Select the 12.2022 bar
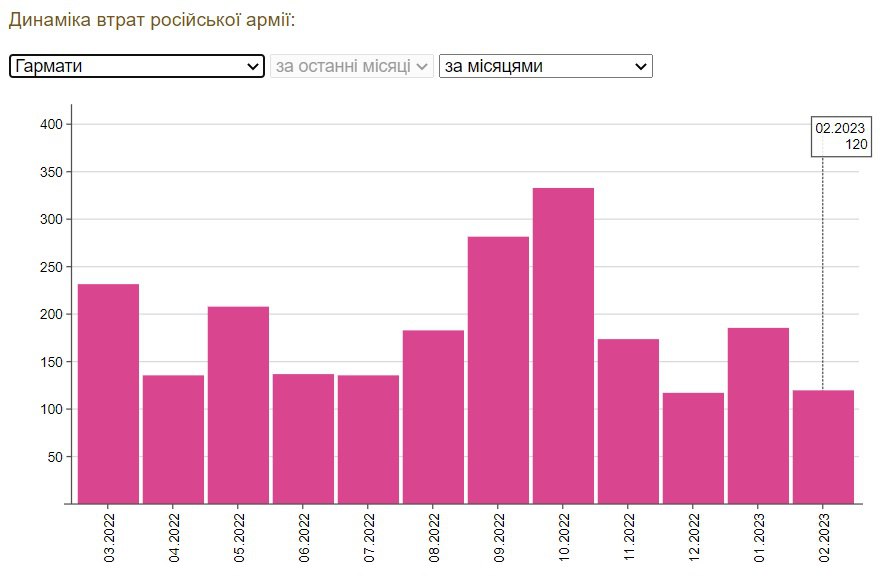The image size is (887, 577). click(693, 448)
